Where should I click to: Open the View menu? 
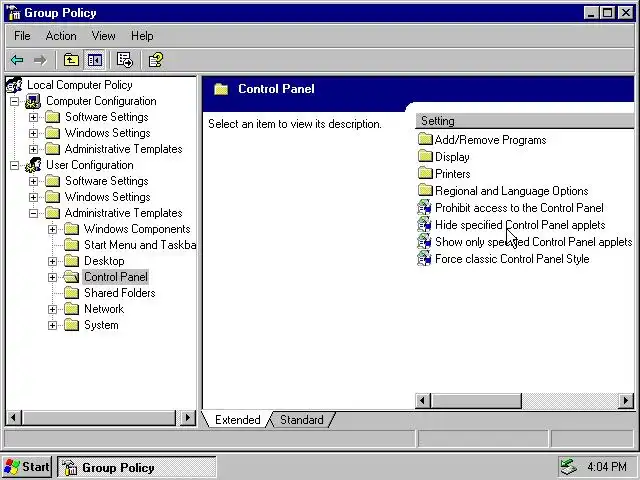[103, 36]
